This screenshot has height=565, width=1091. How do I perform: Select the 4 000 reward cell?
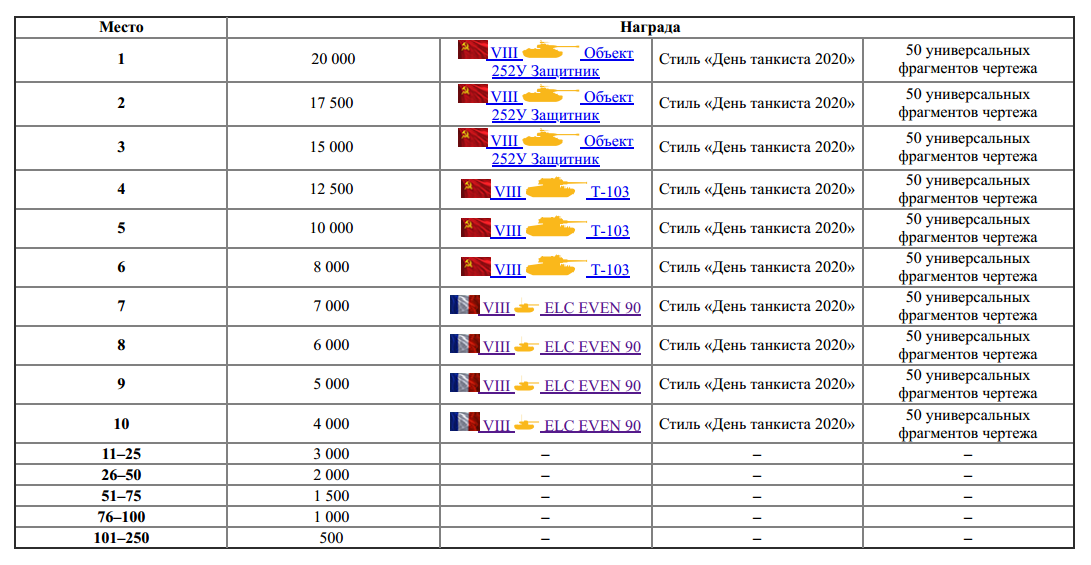[x=333, y=423]
